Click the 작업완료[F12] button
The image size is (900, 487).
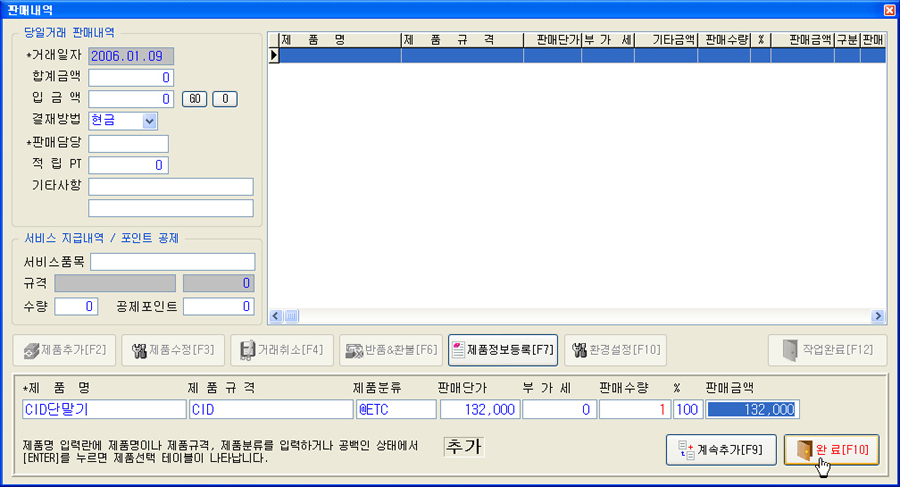pyautogui.click(x=828, y=350)
